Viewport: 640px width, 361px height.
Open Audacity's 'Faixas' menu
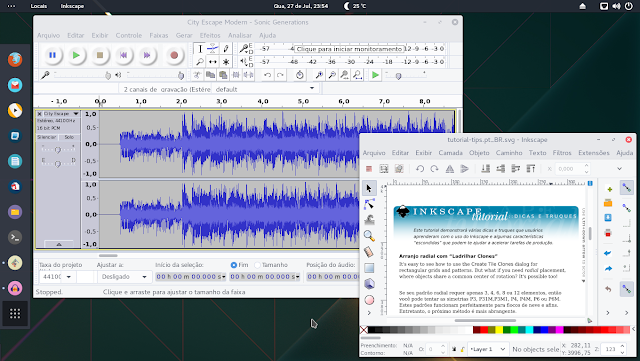[x=159, y=36]
